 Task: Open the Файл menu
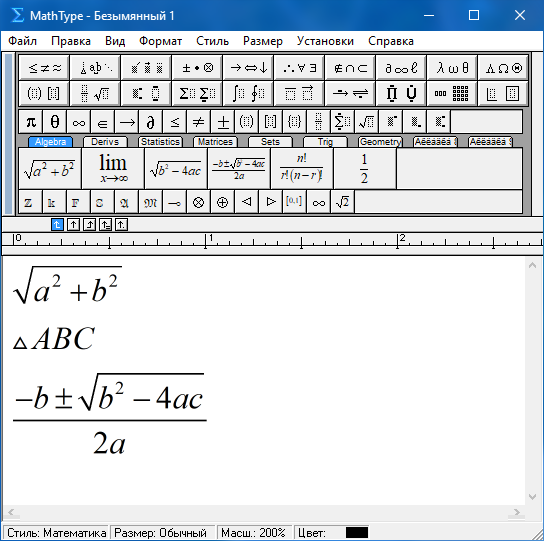coord(22,41)
